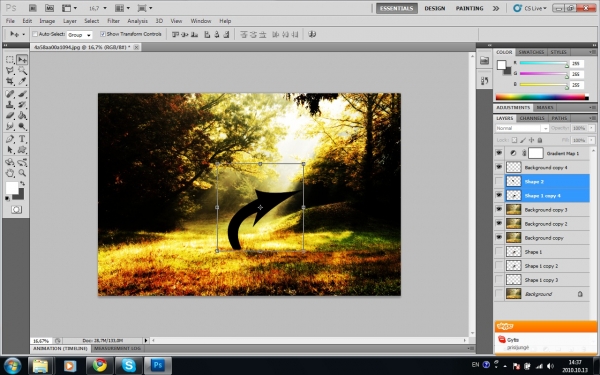
Task: Select the Brush tool
Action: pos(22,94)
